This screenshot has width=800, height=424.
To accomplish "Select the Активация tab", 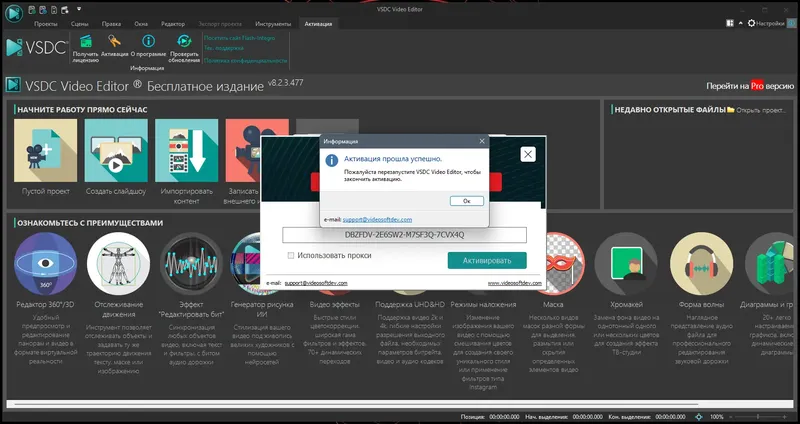I will click(x=318, y=24).
